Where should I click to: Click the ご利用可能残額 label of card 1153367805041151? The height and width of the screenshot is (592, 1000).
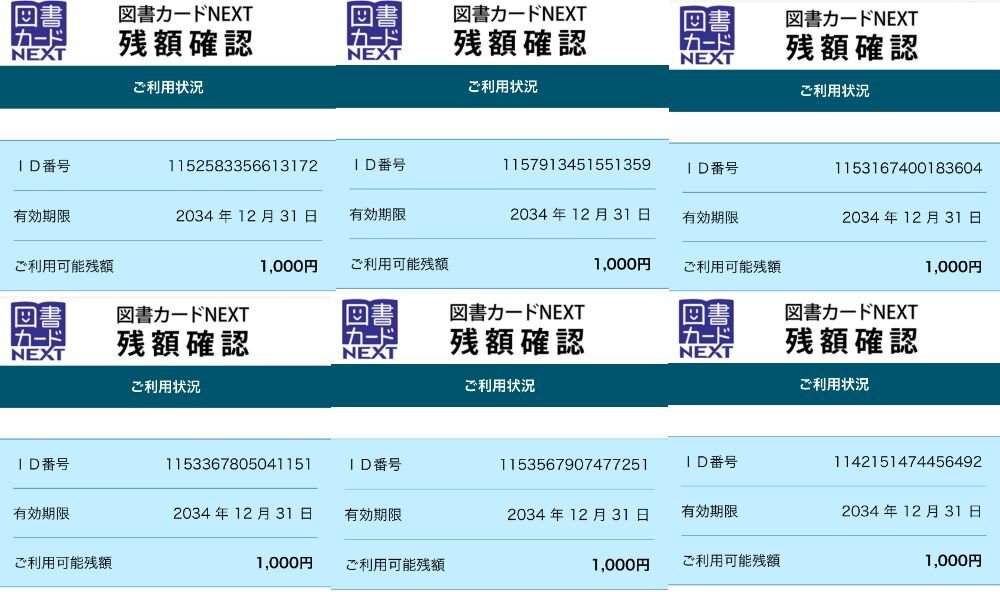point(63,563)
